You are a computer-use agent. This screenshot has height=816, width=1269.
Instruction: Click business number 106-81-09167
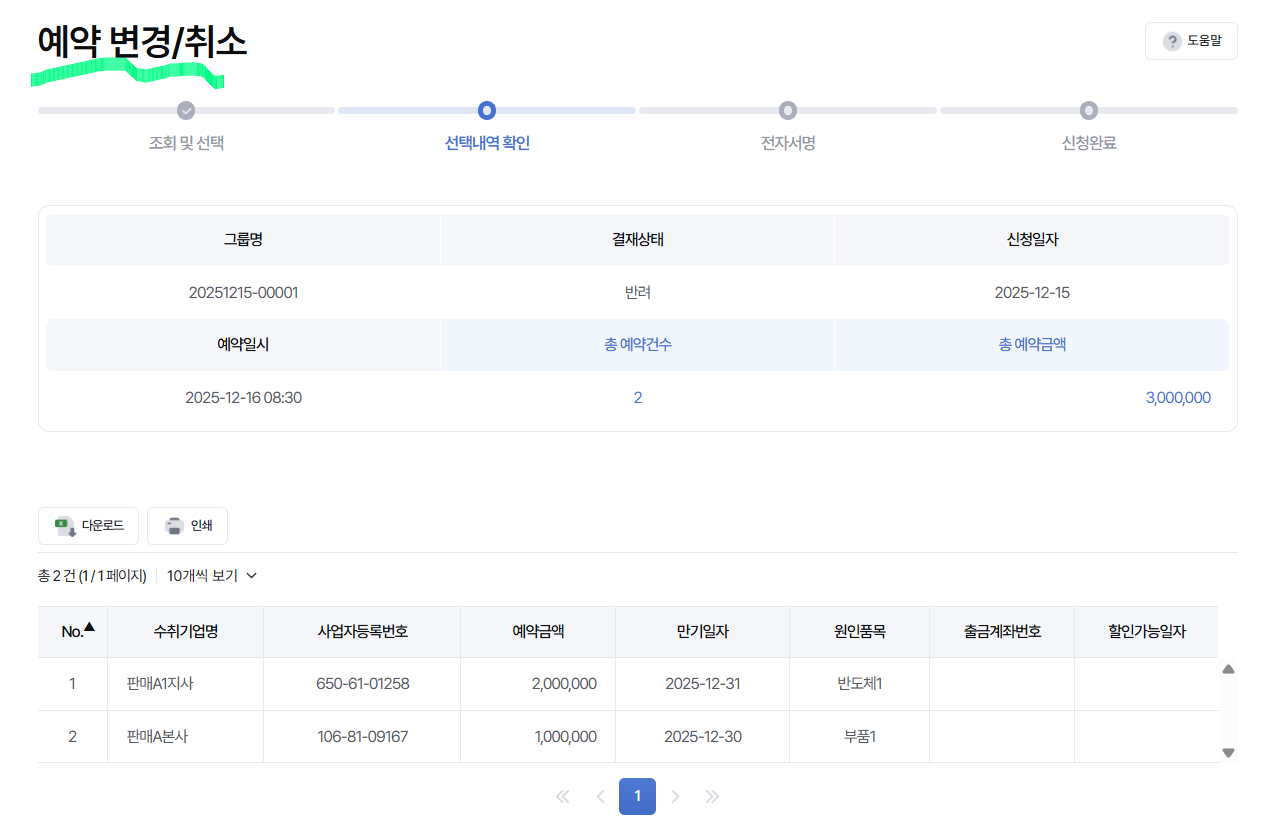[x=362, y=737]
